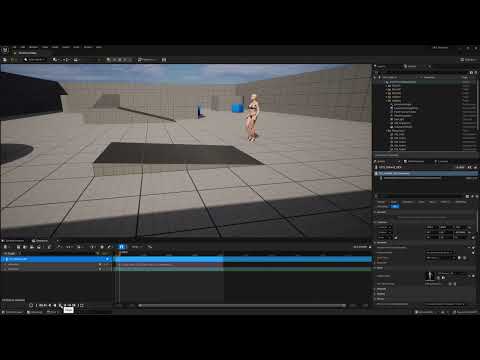
Task: Switch to the Details tab
Action: 381,162
